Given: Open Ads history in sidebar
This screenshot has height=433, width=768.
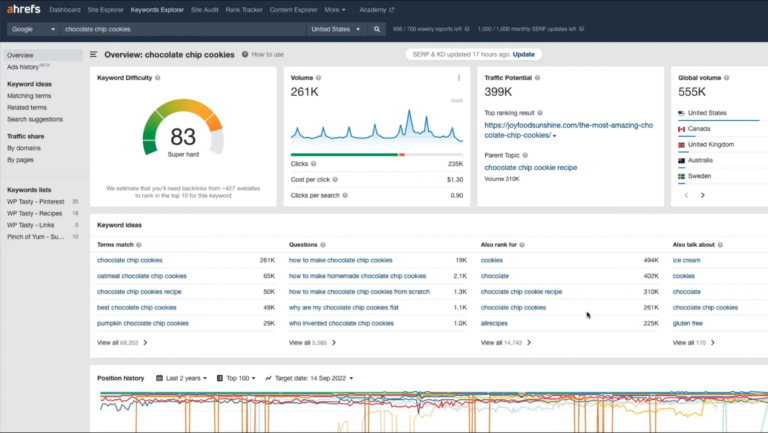Looking at the screenshot, I should [x=23, y=67].
